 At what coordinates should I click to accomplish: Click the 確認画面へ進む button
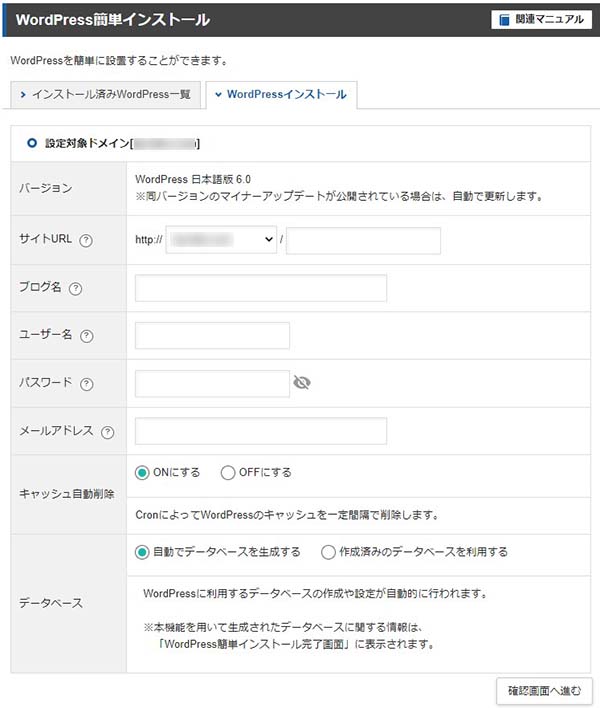(x=544, y=691)
